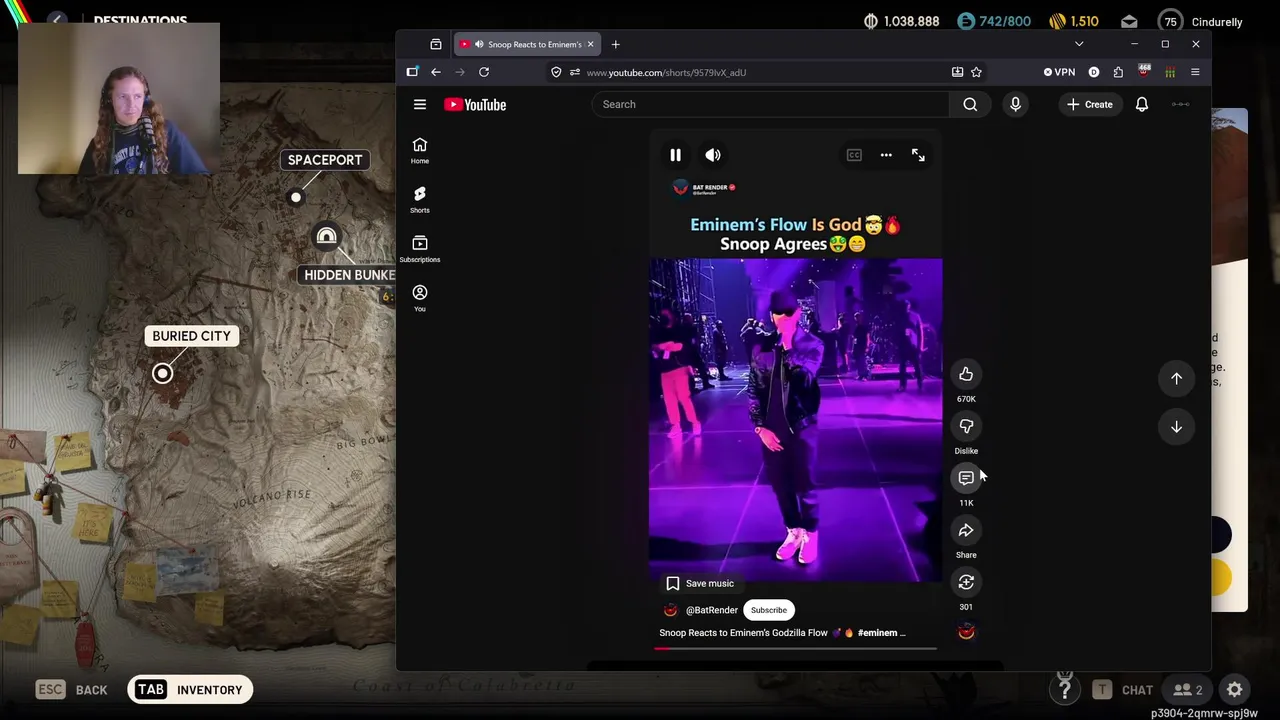Close the Snoop Reacts tab
The image size is (1280, 720).
coord(590,44)
